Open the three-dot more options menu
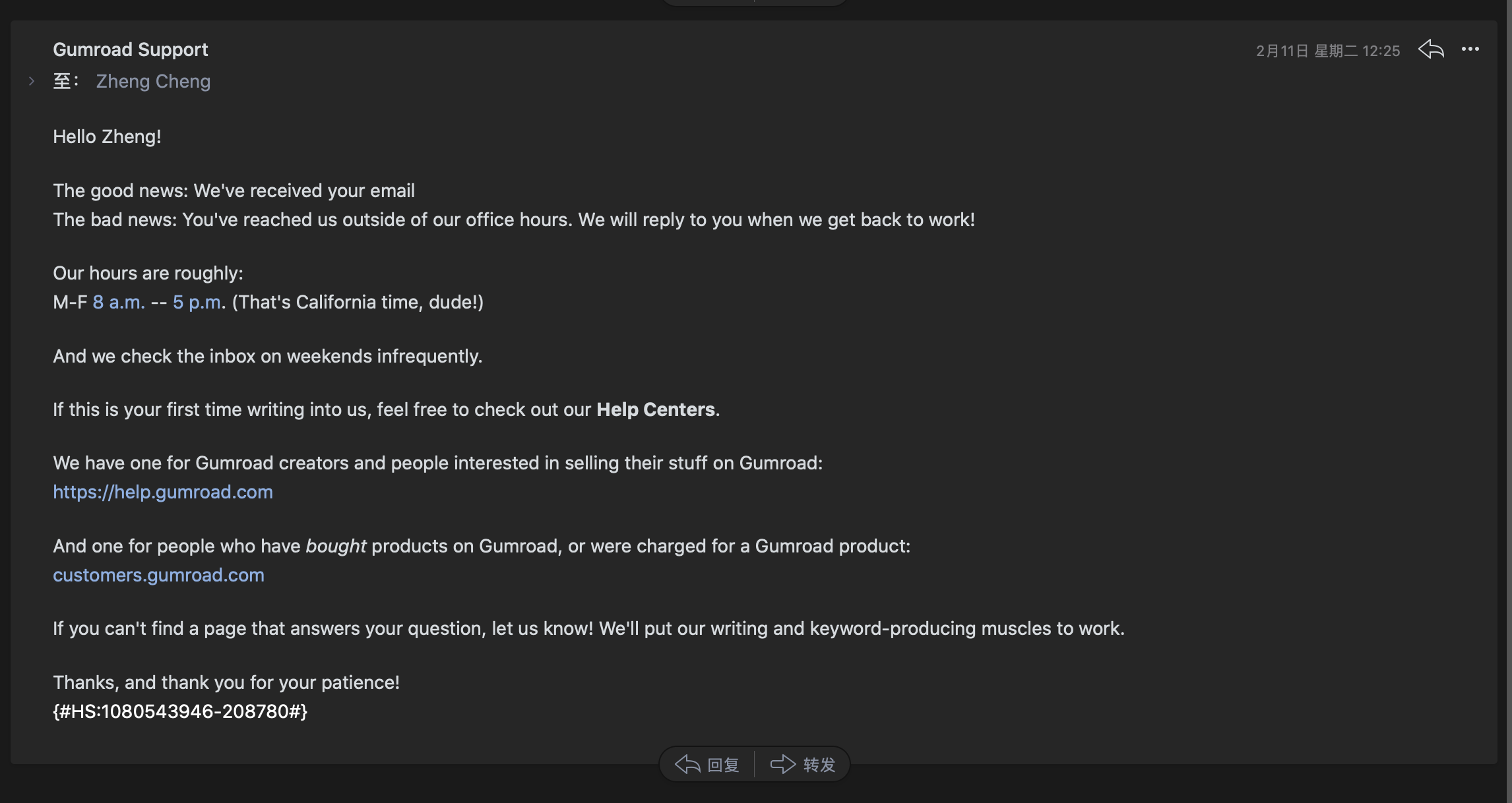This screenshot has height=803, width=1512. point(1470,49)
